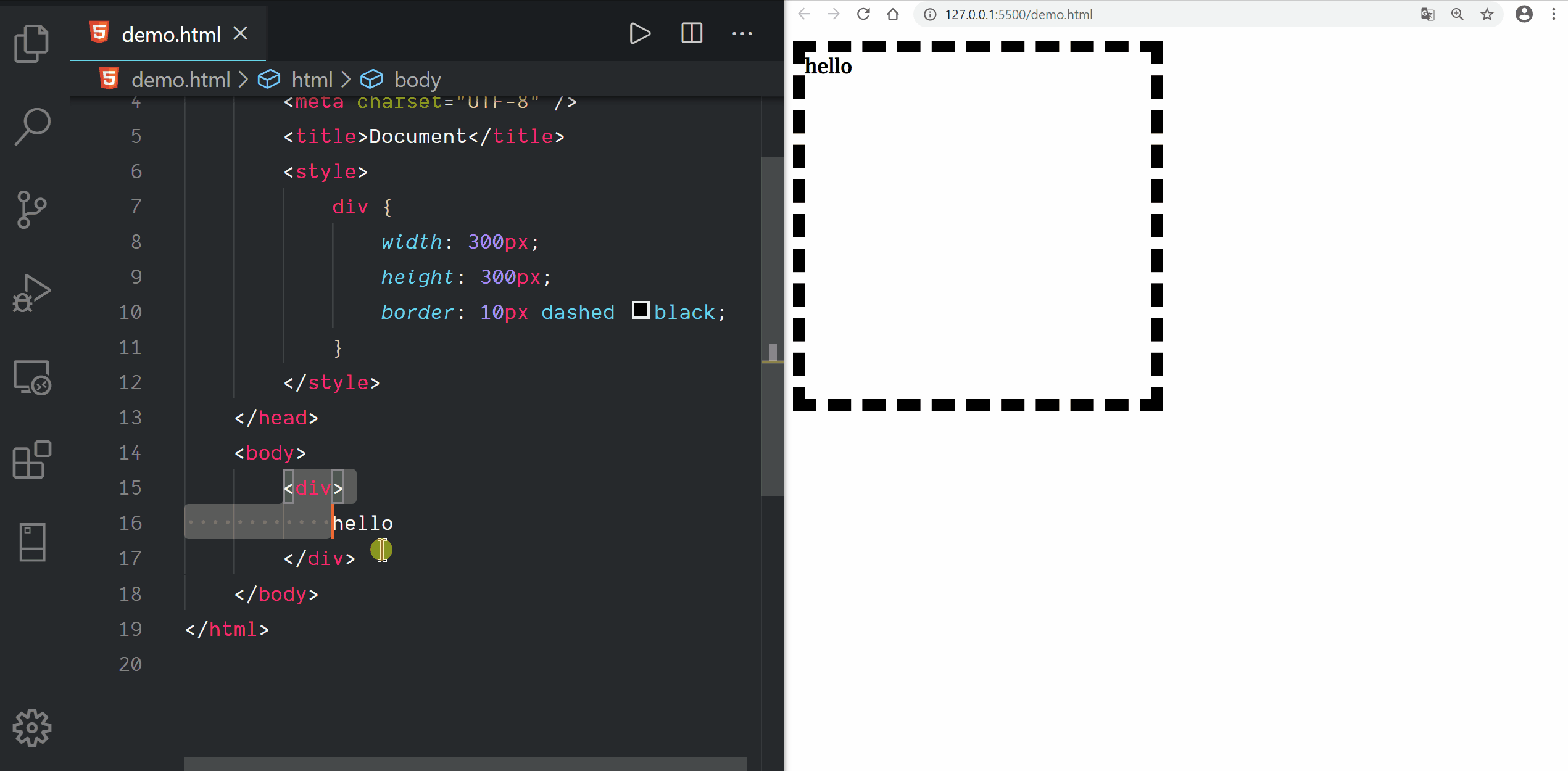Open the Remote Explorer view
This screenshot has height=771, width=1568.
(31, 377)
